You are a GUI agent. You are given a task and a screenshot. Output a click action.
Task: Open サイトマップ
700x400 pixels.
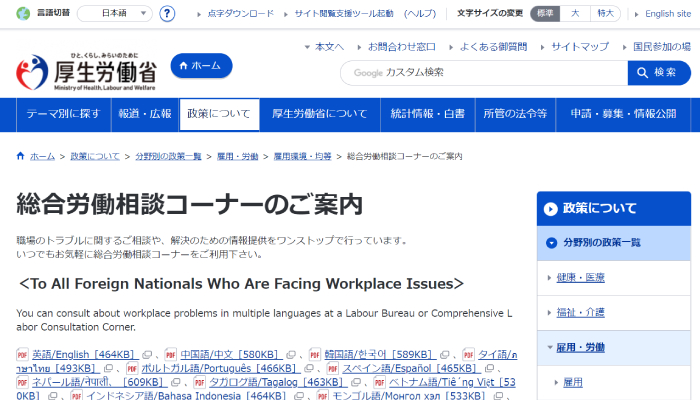coord(580,46)
